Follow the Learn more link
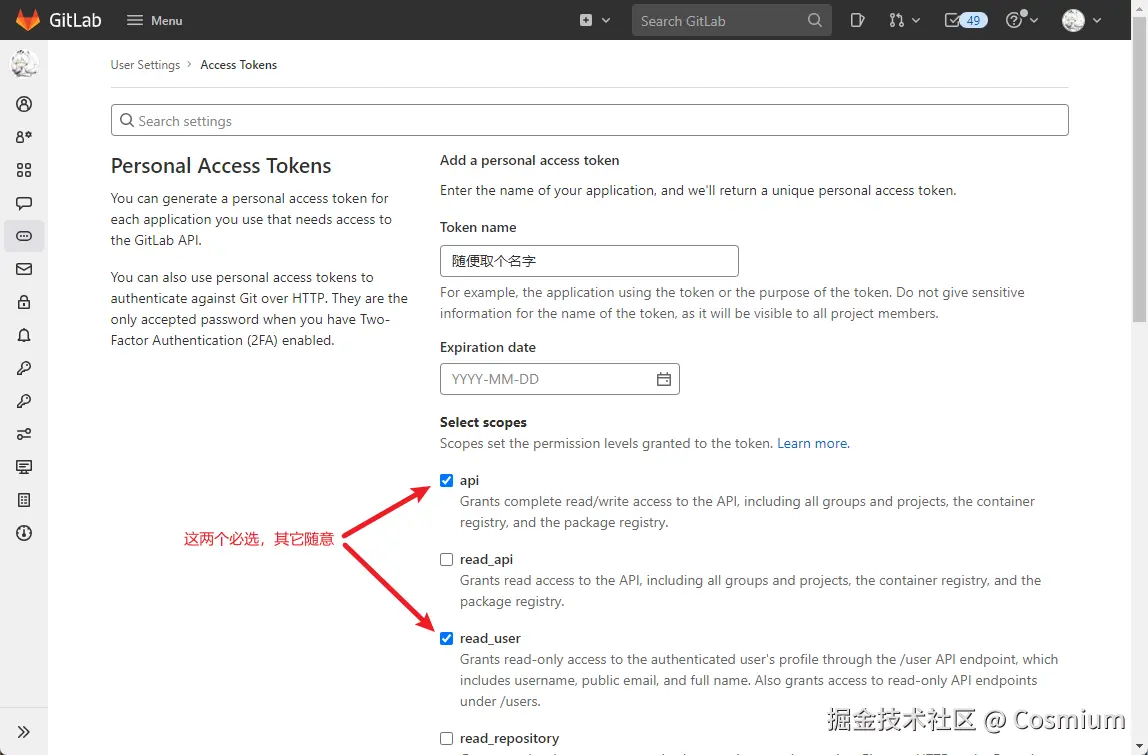The height and width of the screenshot is (755, 1148). point(813,443)
